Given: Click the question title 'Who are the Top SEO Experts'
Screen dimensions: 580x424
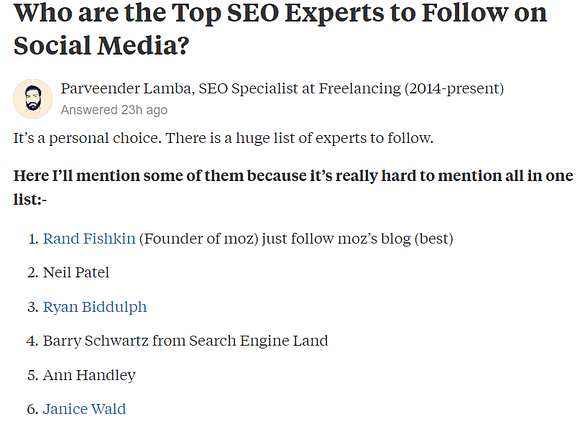Looking at the screenshot, I should click(x=280, y=29).
